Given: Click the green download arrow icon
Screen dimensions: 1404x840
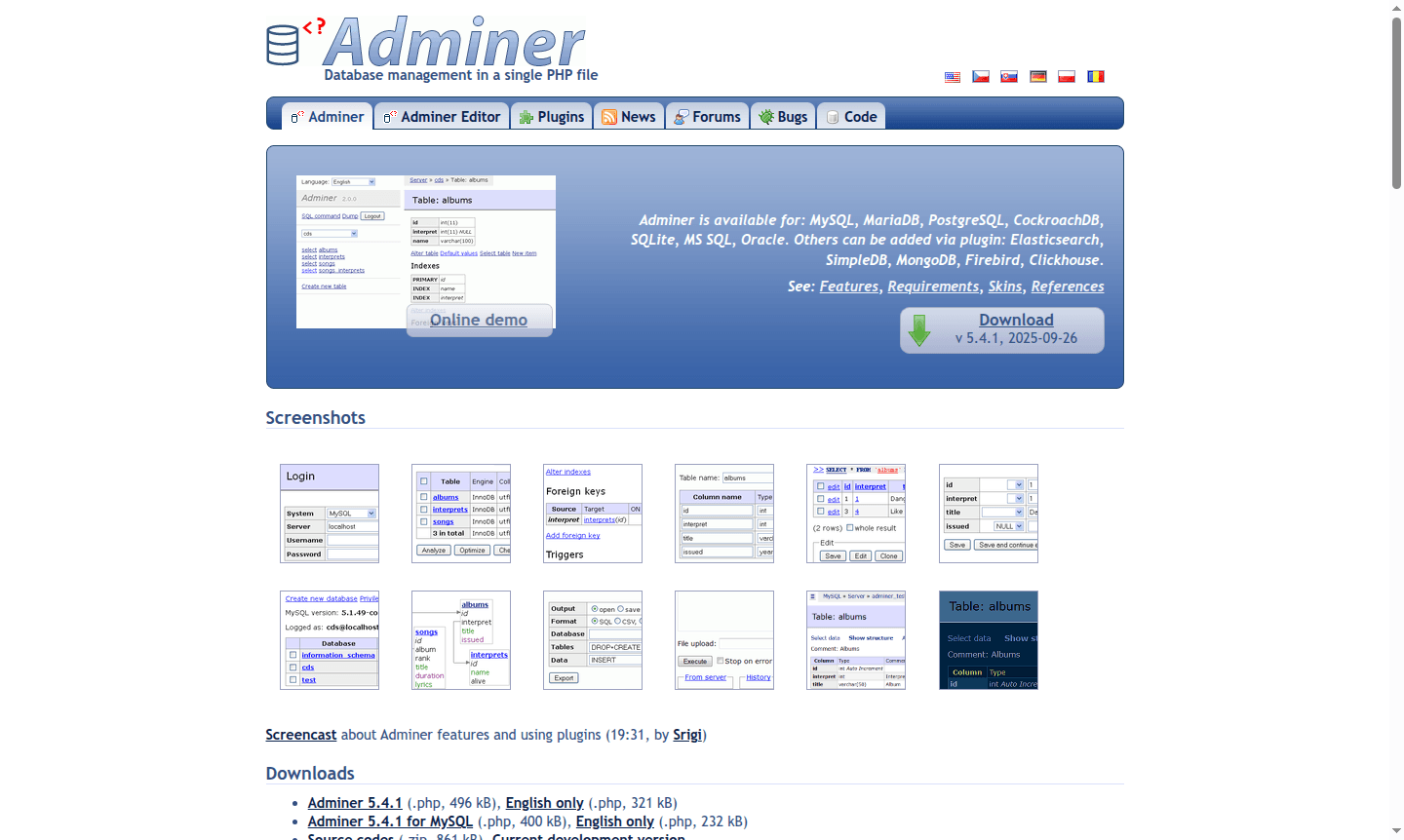Looking at the screenshot, I should point(920,329).
